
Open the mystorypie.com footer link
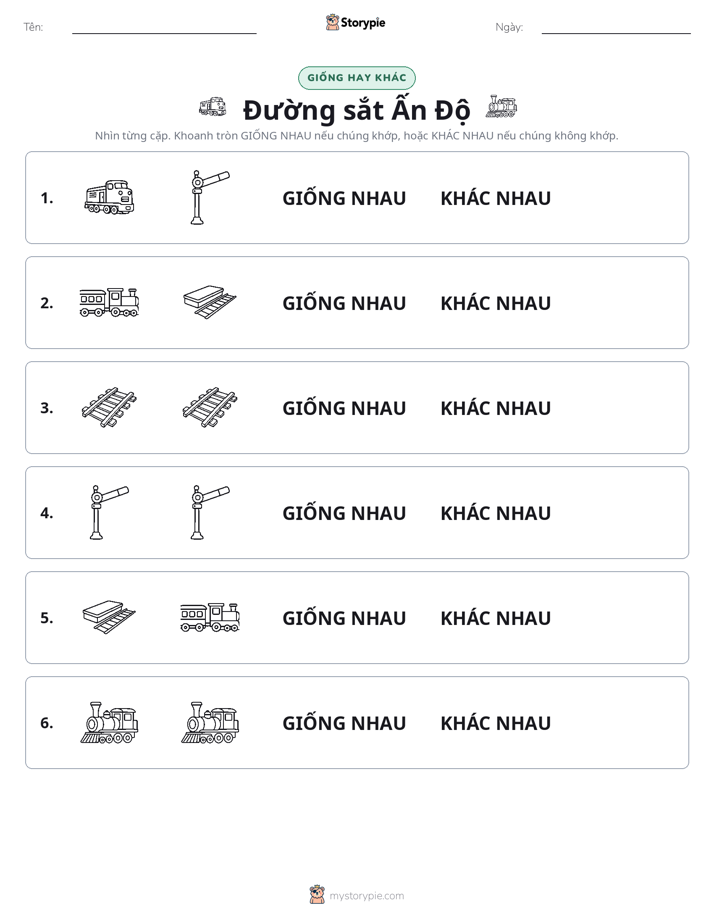click(356, 895)
